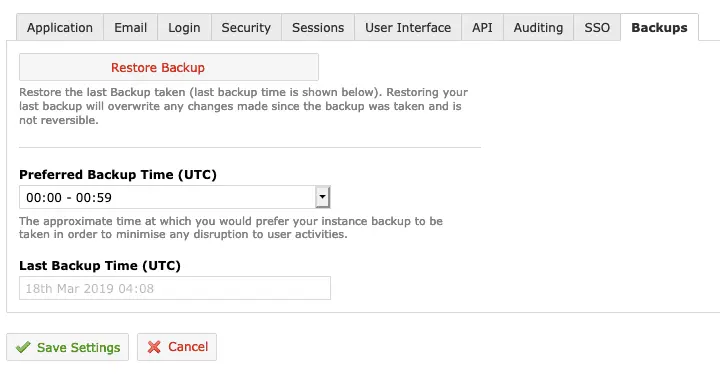Select the Backups tab

[x=659, y=28]
